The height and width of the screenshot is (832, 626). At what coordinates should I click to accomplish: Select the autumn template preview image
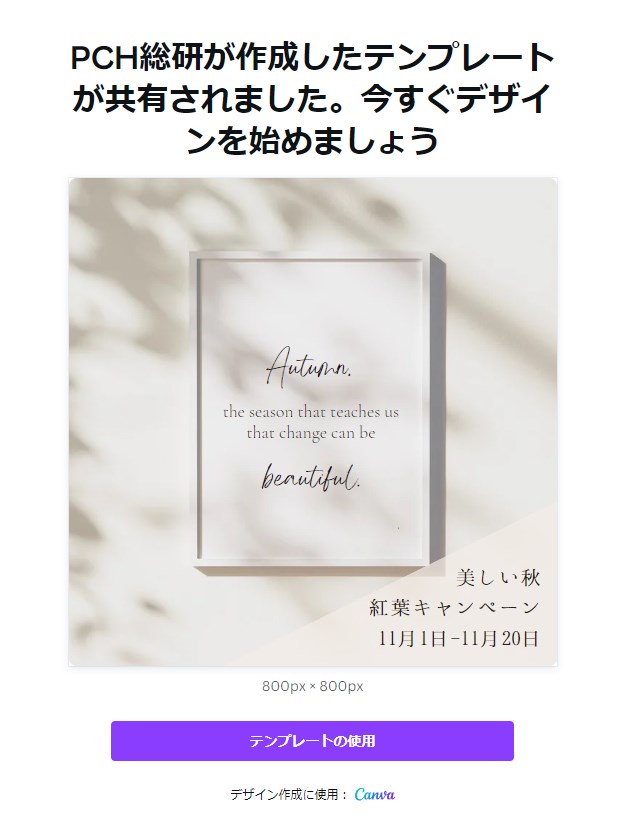[x=313, y=422]
